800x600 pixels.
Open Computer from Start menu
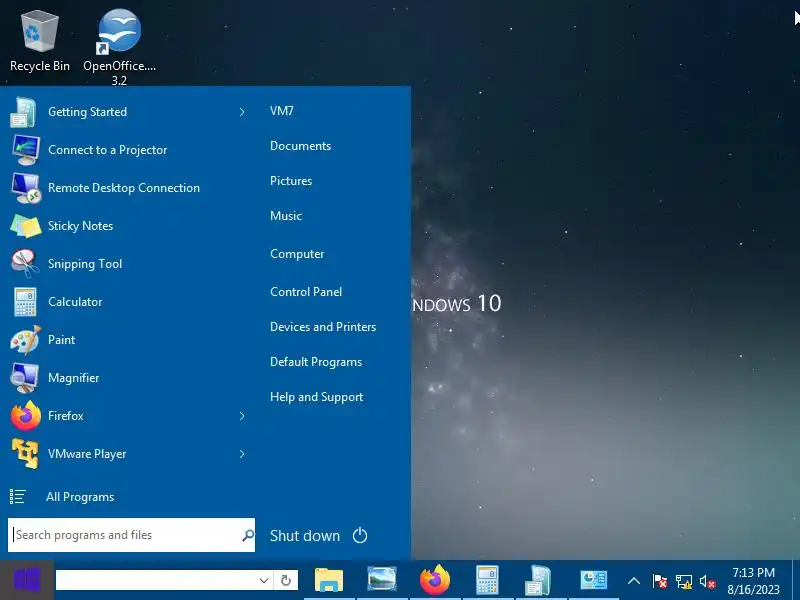click(297, 254)
